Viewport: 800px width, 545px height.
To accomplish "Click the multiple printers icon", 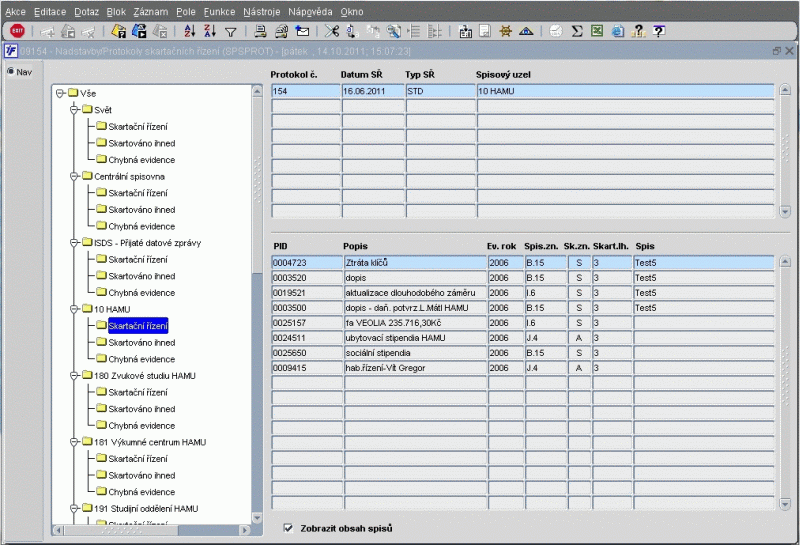I will tap(281, 32).
